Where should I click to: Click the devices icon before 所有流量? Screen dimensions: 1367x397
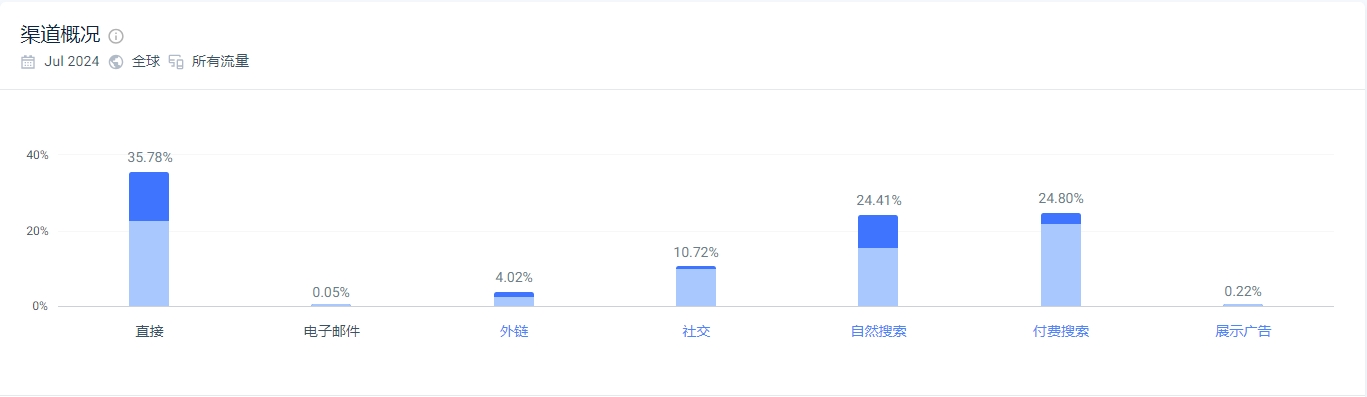[x=176, y=62]
